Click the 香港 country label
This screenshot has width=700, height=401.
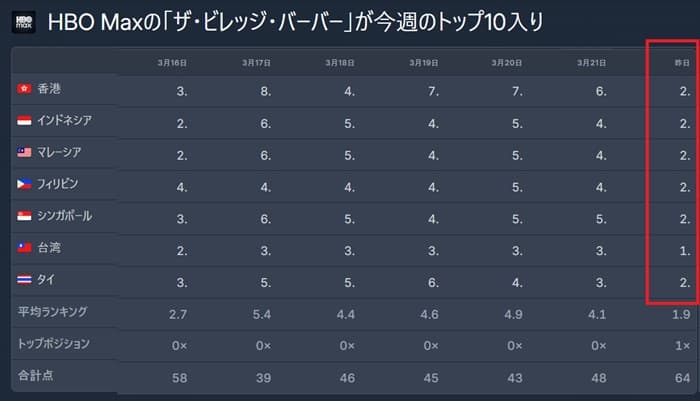pyautogui.click(x=48, y=89)
